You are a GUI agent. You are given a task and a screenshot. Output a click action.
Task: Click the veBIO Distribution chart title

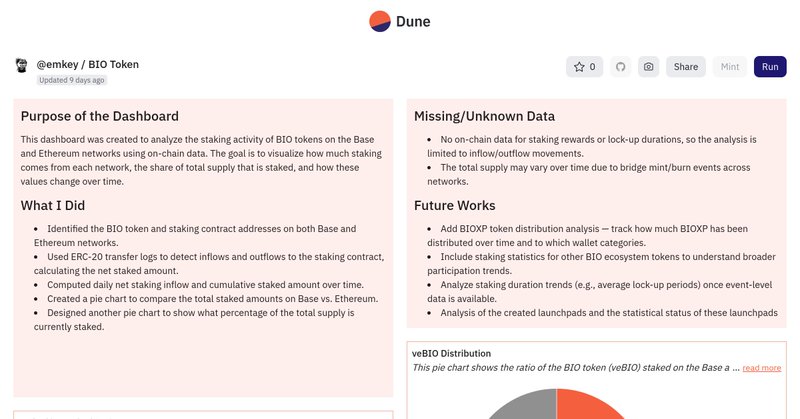452,353
